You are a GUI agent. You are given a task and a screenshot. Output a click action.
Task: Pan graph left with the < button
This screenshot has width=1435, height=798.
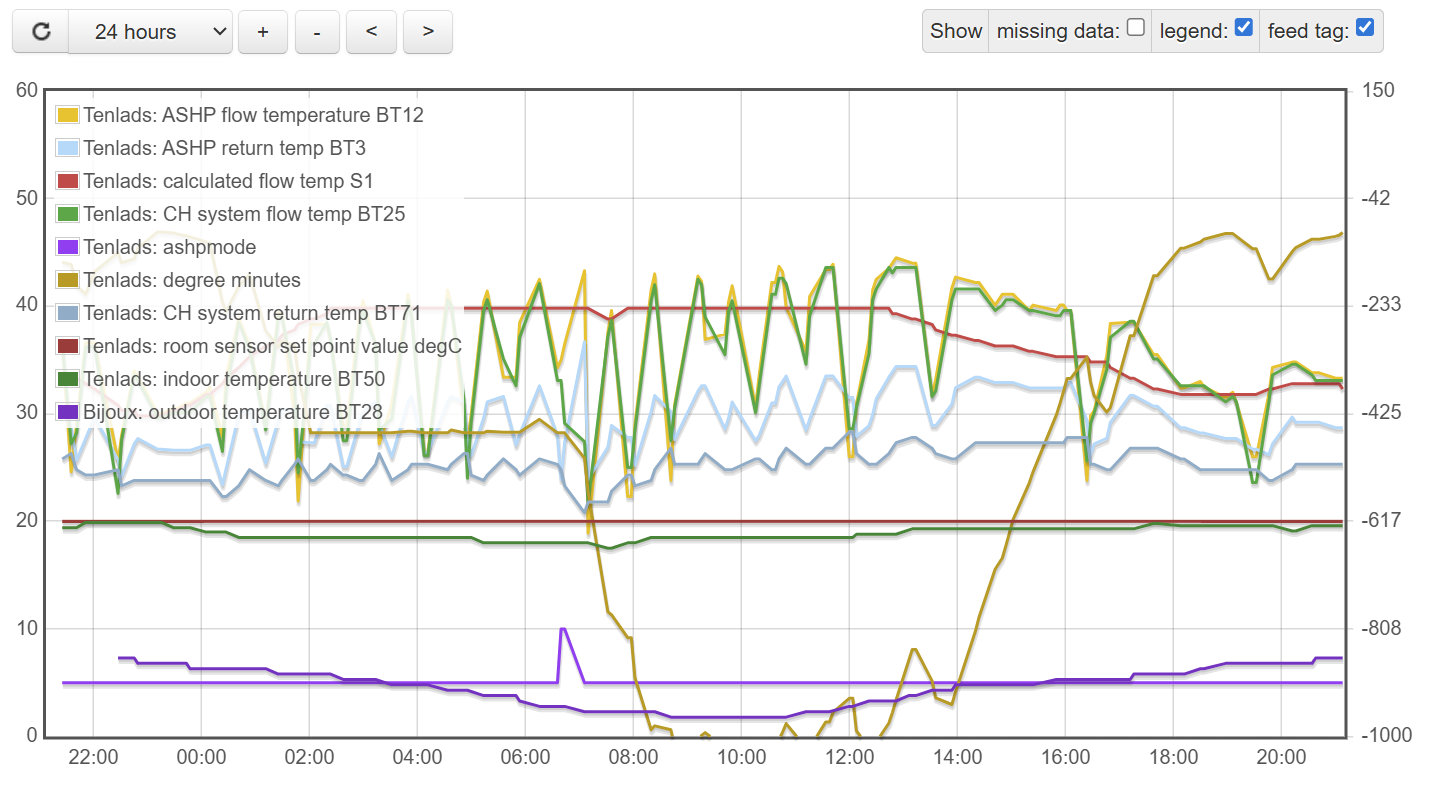(371, 32)
